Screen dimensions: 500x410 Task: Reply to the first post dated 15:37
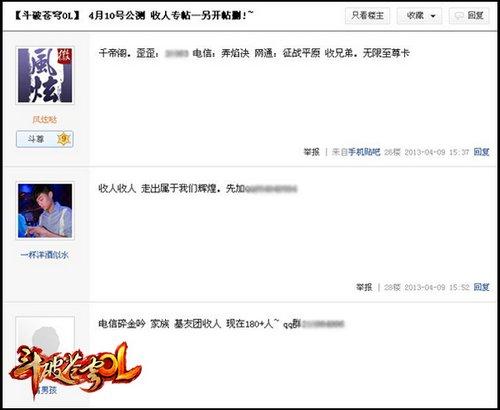(x=481, y=152)
